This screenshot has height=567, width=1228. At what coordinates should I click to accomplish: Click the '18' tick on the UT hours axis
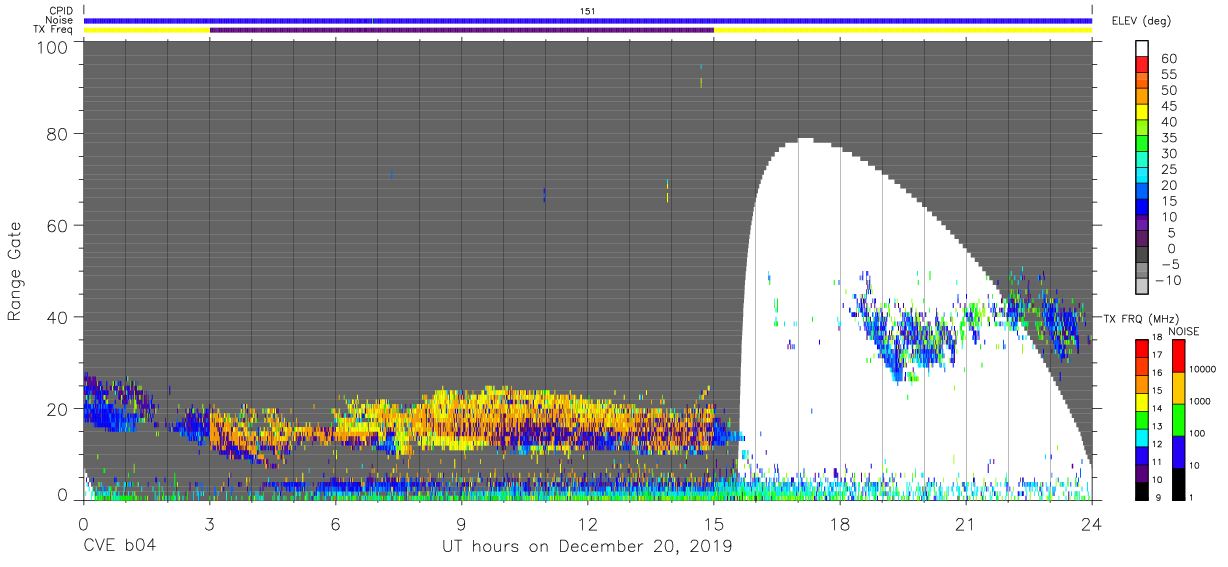pos(839,523)
